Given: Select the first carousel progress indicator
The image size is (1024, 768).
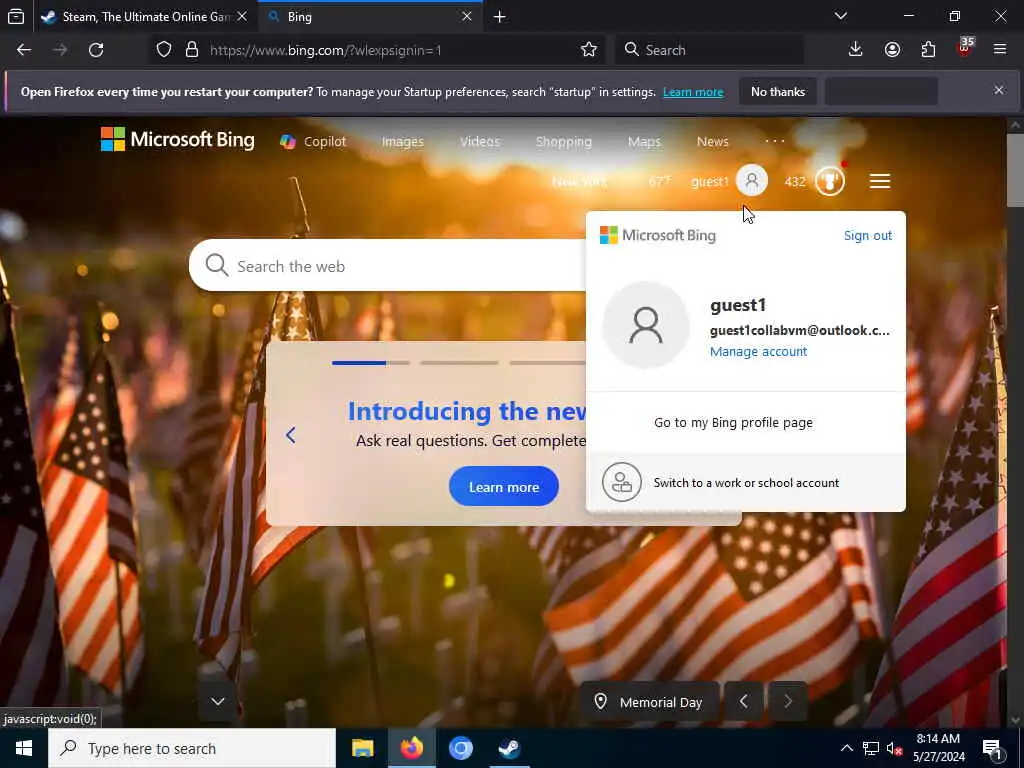Looking at the screenshot, I should [371, 362].
